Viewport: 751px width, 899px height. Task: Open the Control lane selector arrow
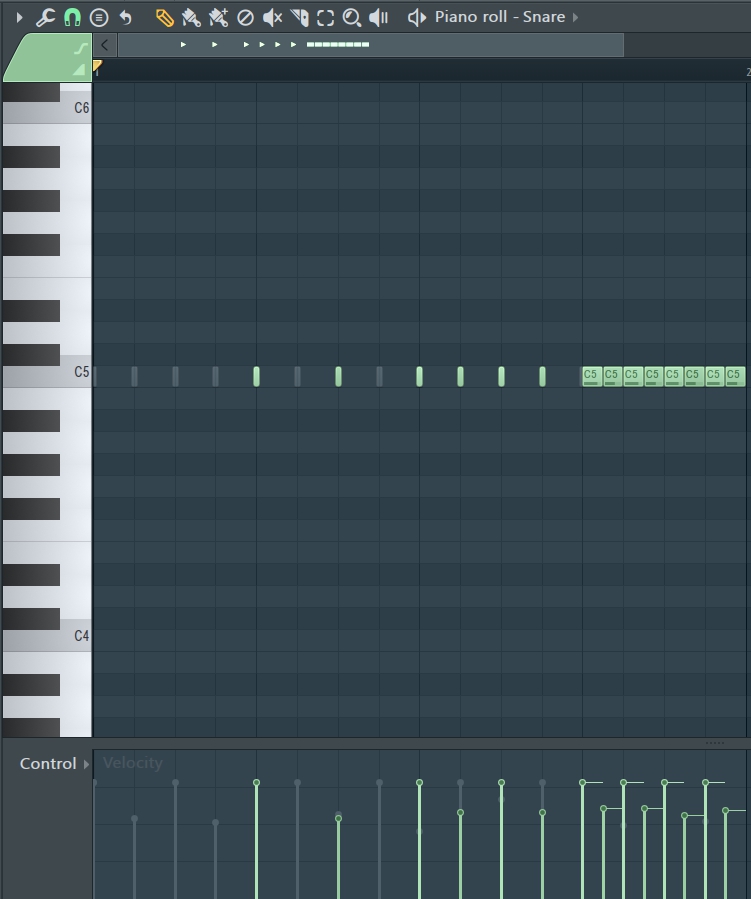point(86,764)
